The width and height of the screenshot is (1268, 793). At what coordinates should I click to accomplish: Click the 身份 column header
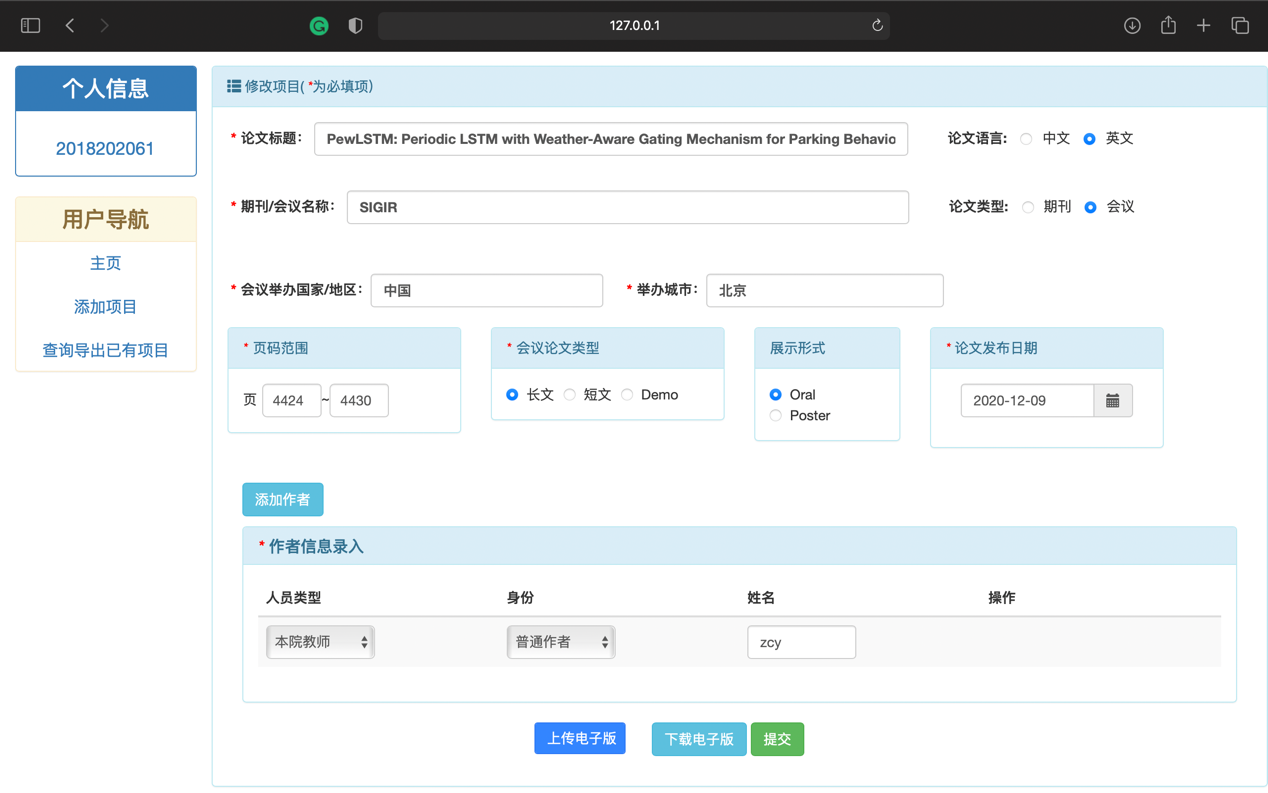[x=520, y=598]
